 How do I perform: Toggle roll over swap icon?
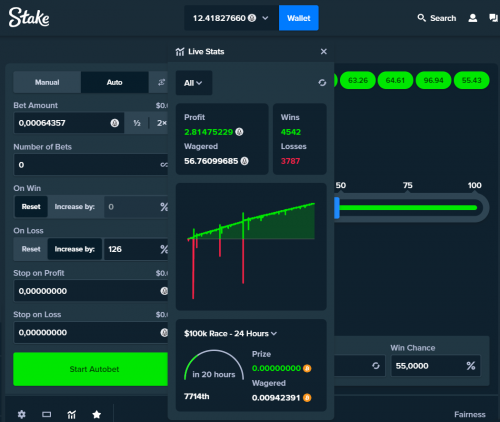tap(376, 366)
